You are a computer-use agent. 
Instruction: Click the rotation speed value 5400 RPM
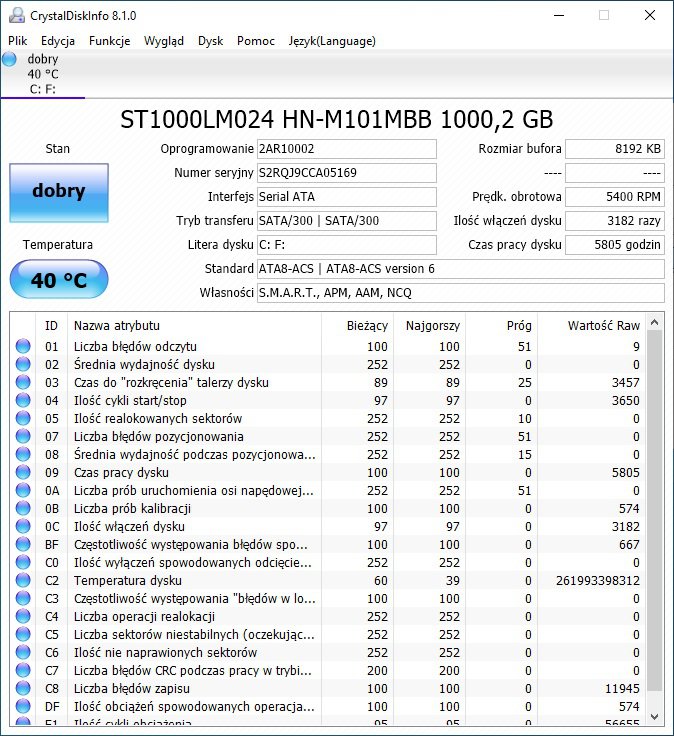614,197
